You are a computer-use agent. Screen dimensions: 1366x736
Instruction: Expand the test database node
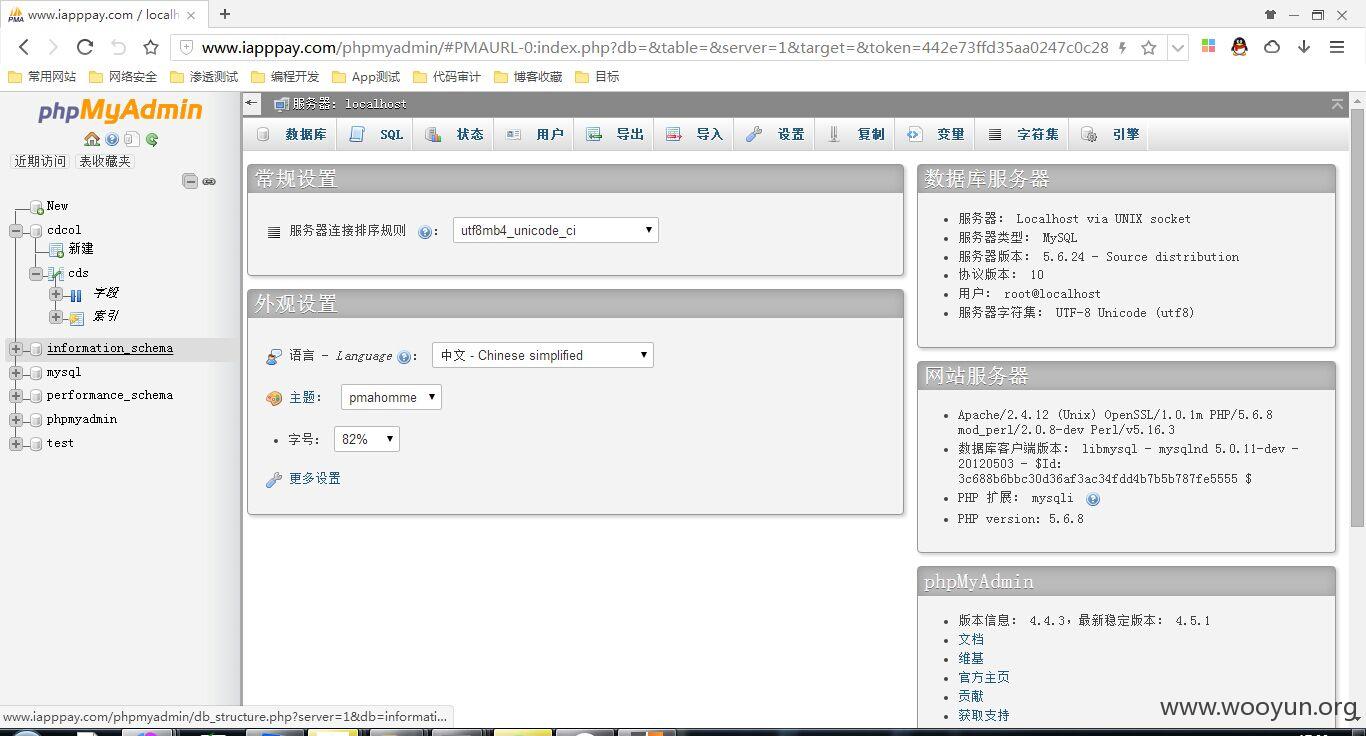point(16,444)
